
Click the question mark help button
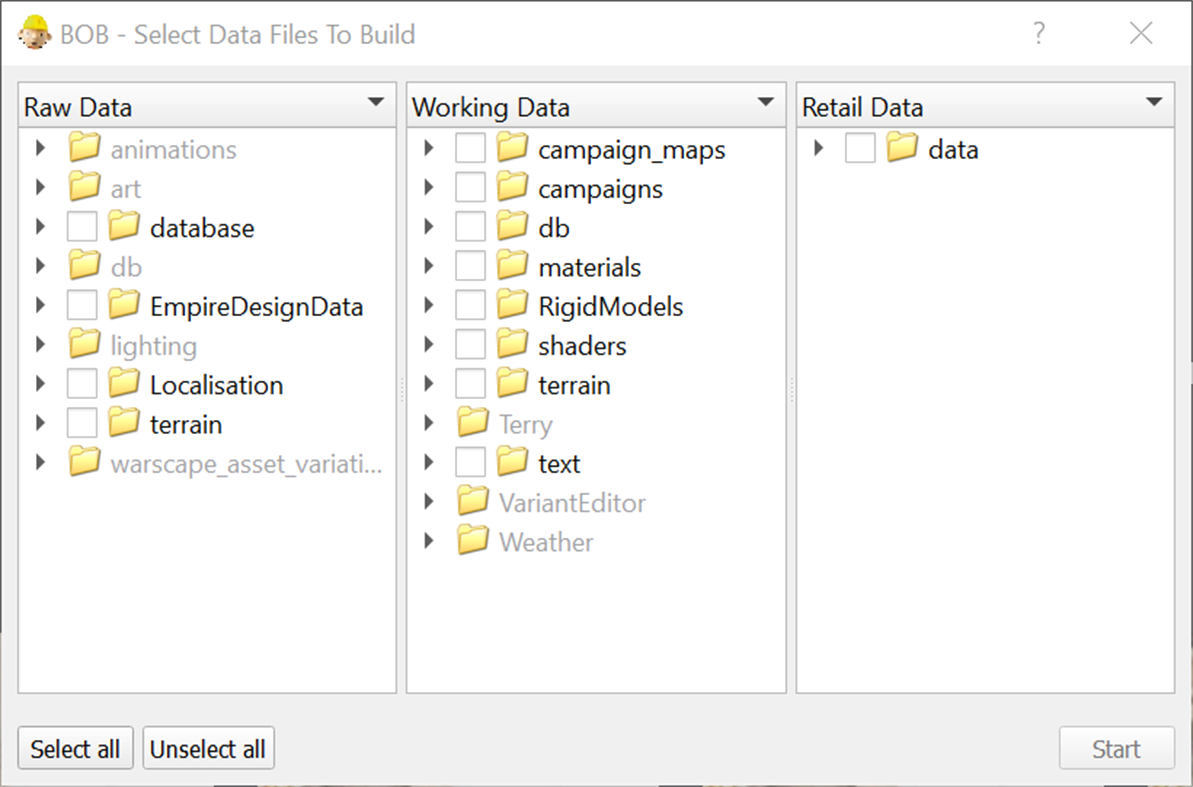tap(1039, 33)
